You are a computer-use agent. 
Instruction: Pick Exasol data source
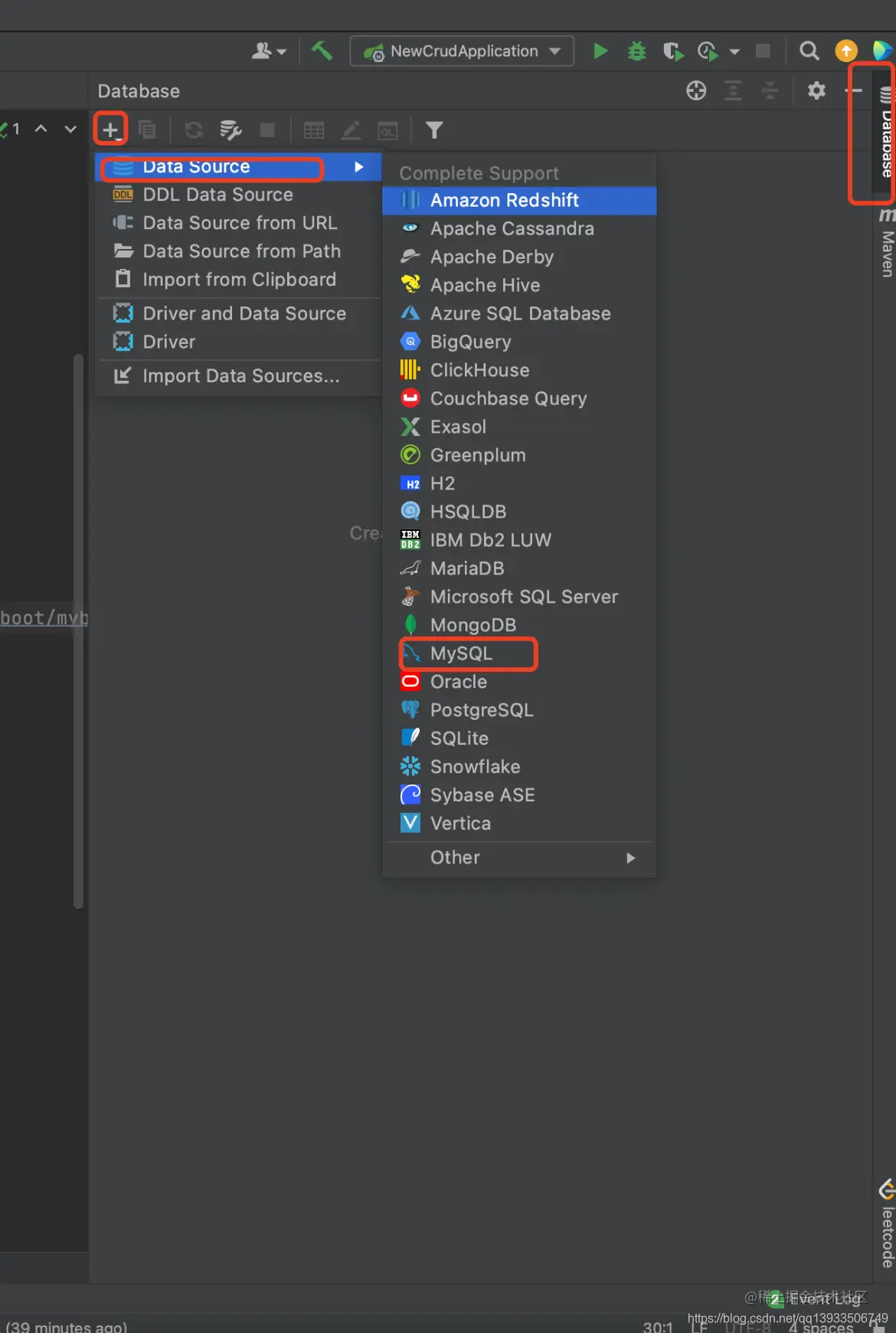pyautogui.click(x=519, y=427)
